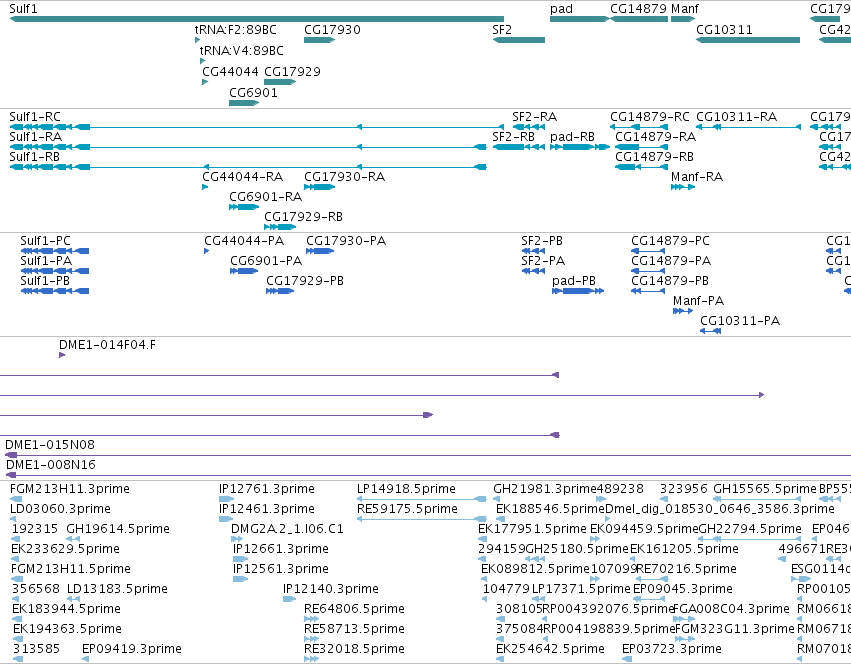
Task: Click the CG17930-PA protein label
Action: (x=346, y=241)
